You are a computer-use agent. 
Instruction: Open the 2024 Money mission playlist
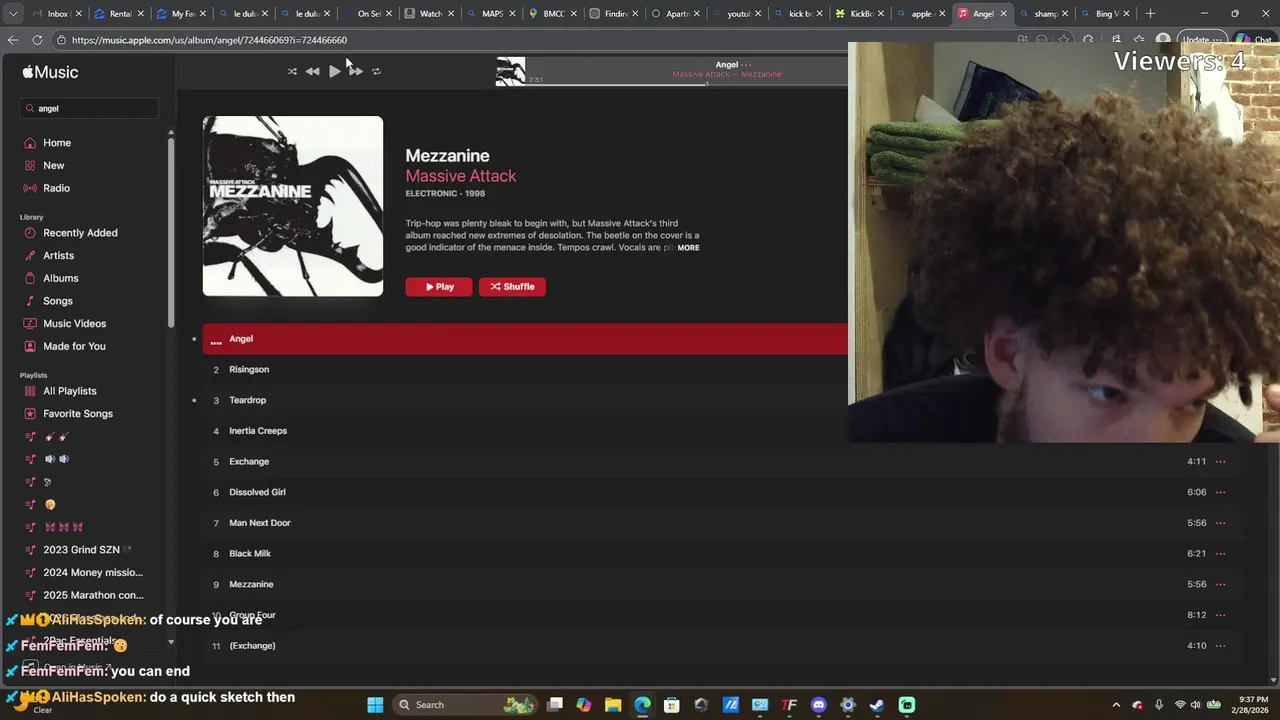tap(92, 573)
